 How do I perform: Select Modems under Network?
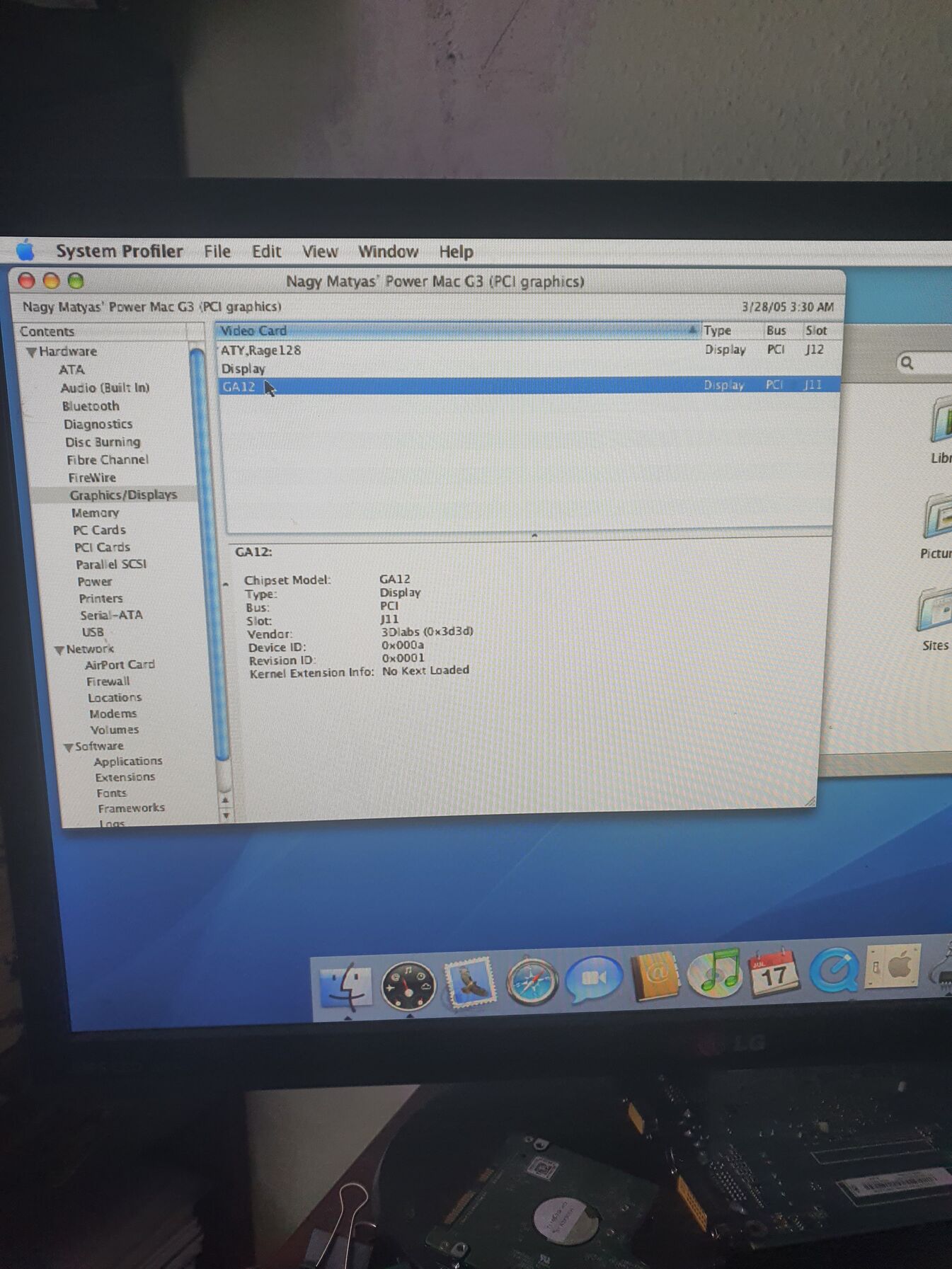pyautogui.click(x=113, y=714)
